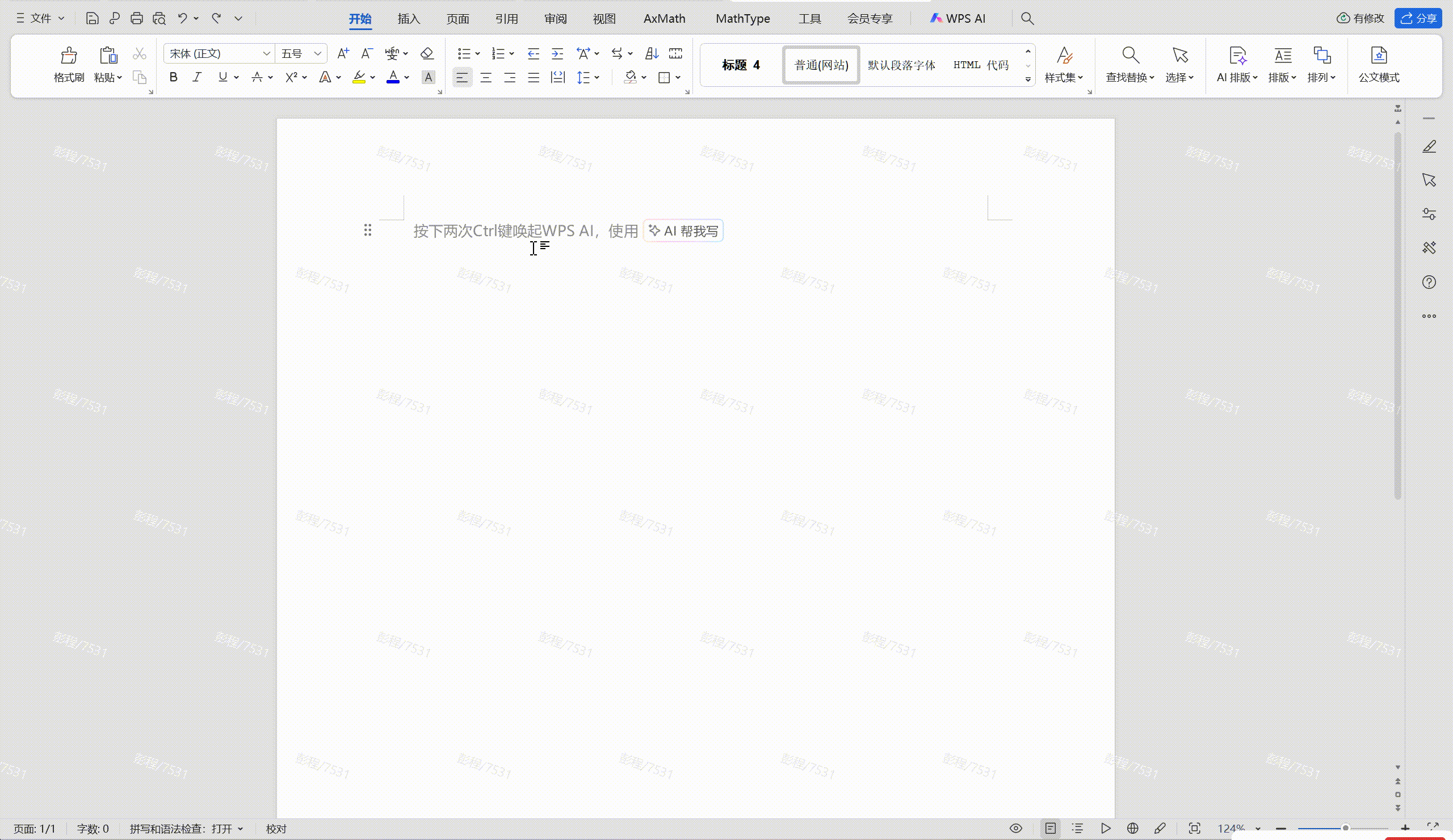The width and height of the screenshot is (1453, 840).
Task: Toggle italic formatting
Action: click(197, 77)
